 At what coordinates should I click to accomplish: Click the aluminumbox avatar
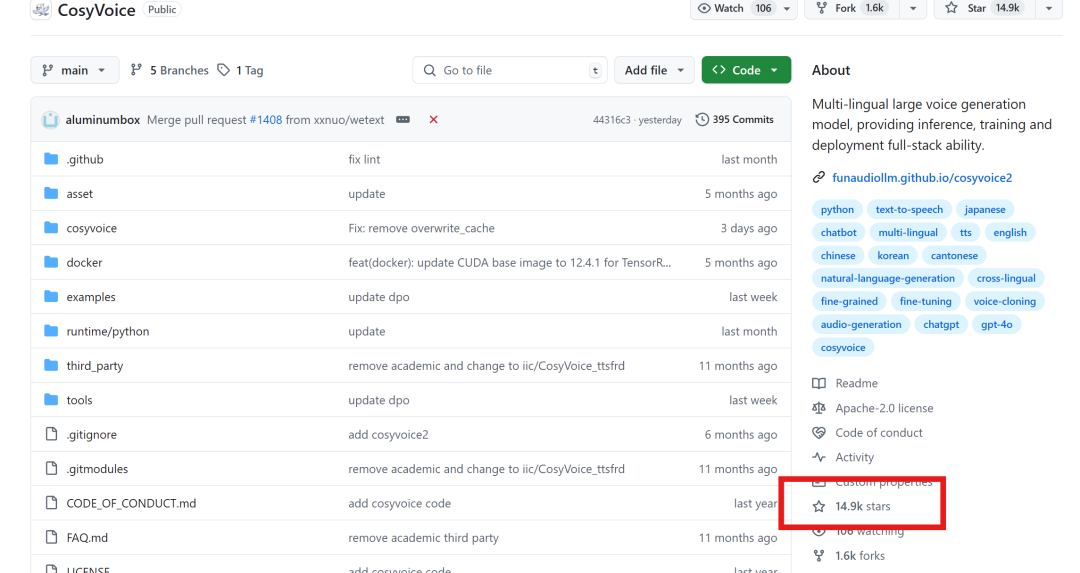tap(50, 120)
